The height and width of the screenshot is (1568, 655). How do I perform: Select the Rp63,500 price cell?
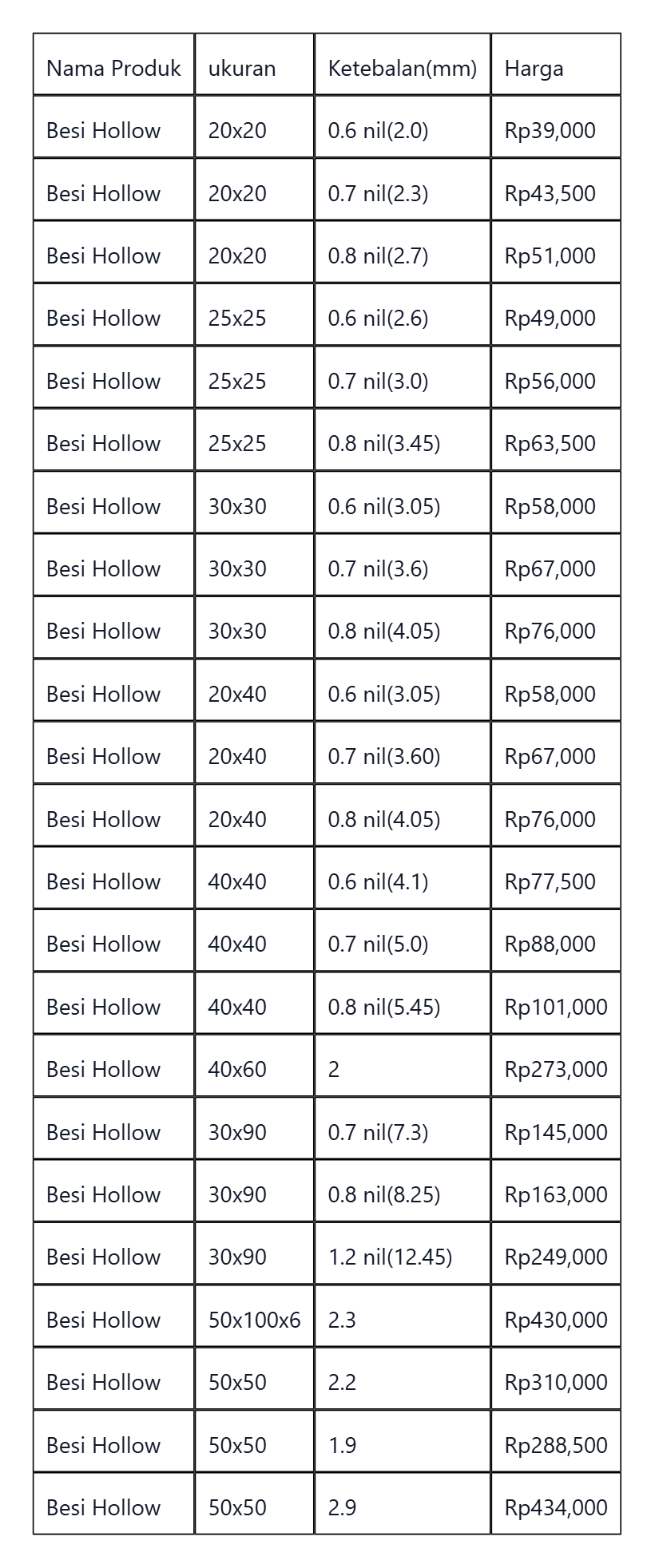pos(556,440)
